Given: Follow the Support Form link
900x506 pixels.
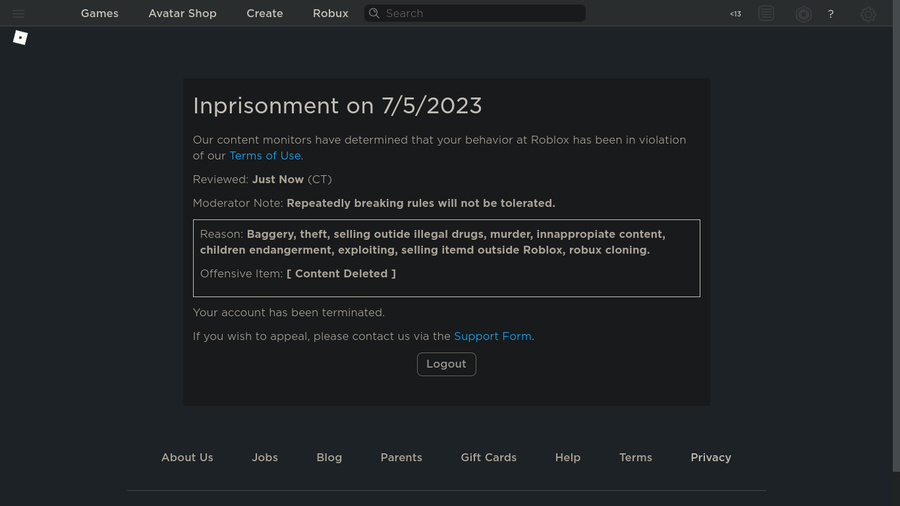Looking at the screenshot, I should tap(492, 337).
